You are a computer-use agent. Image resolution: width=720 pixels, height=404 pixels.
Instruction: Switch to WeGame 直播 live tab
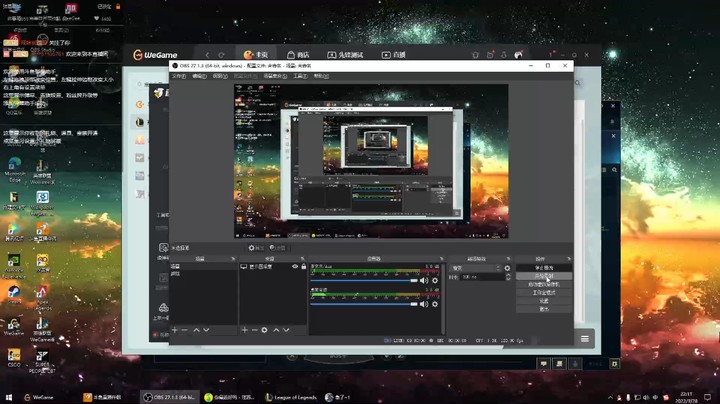coord(394,55)
